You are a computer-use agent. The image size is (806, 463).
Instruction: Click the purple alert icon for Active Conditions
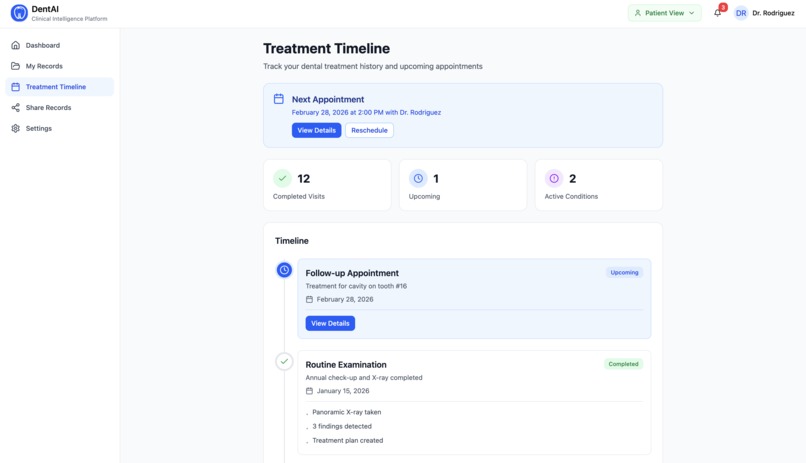[x=554, y=178]
